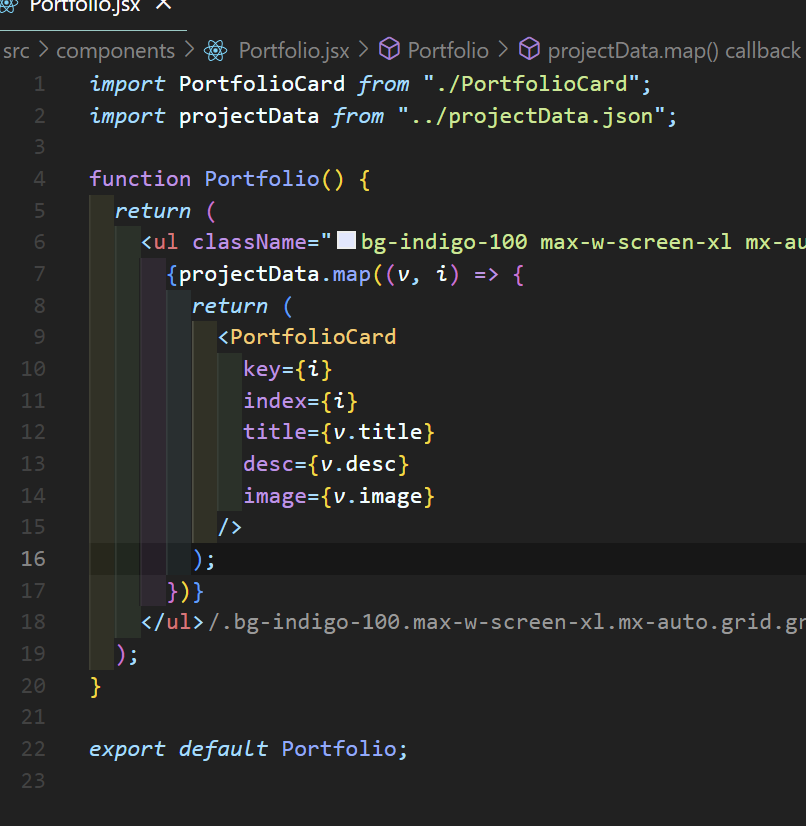Open the Portfolio.jsx breadcrumb item
This screenshot has width=806, height=826.
[x=294, y=51]
